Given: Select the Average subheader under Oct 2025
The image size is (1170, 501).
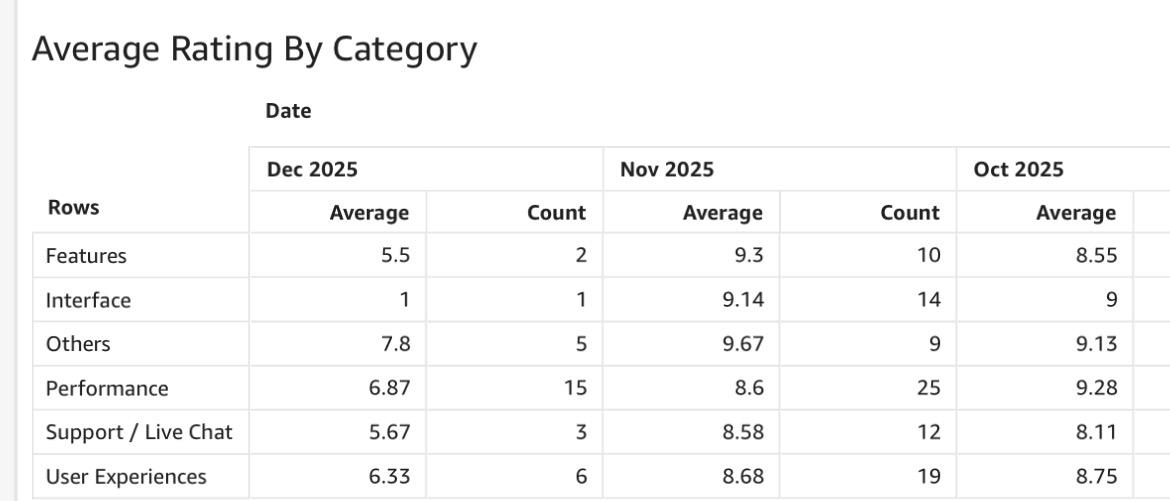Looking at the screenshot, I should [1076, 212].
